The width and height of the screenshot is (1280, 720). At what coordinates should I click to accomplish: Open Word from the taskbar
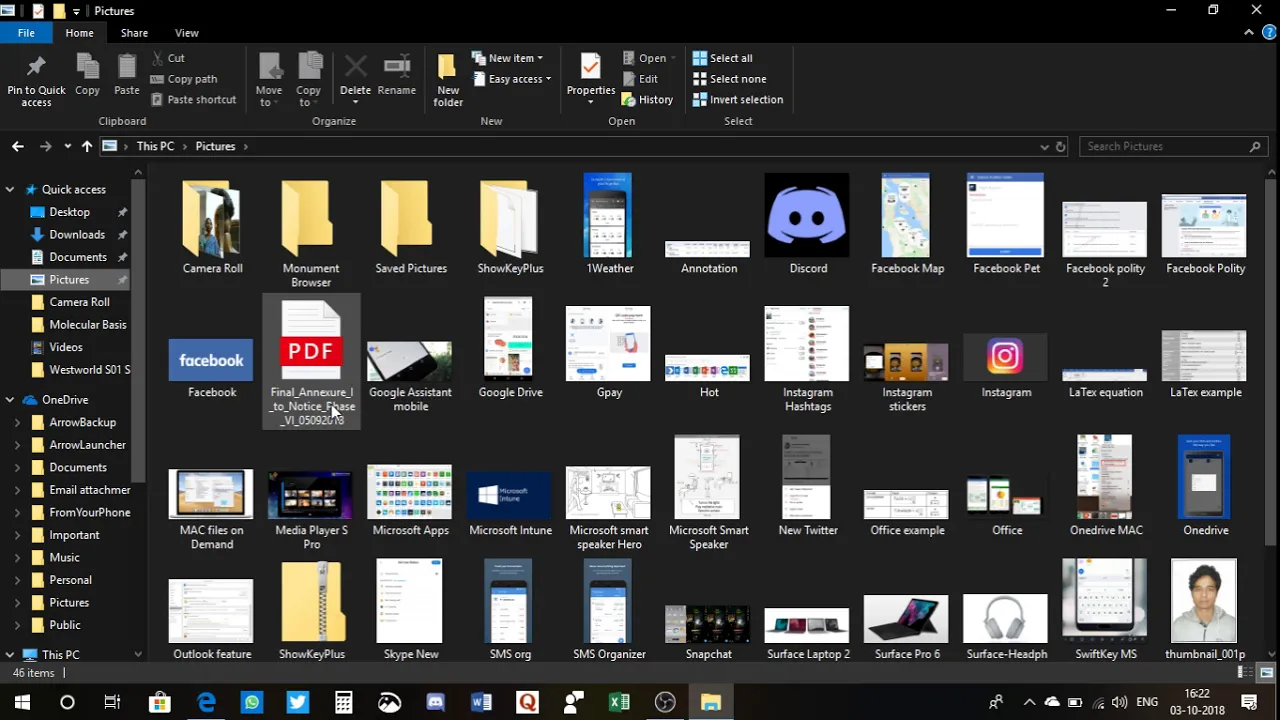481,702
